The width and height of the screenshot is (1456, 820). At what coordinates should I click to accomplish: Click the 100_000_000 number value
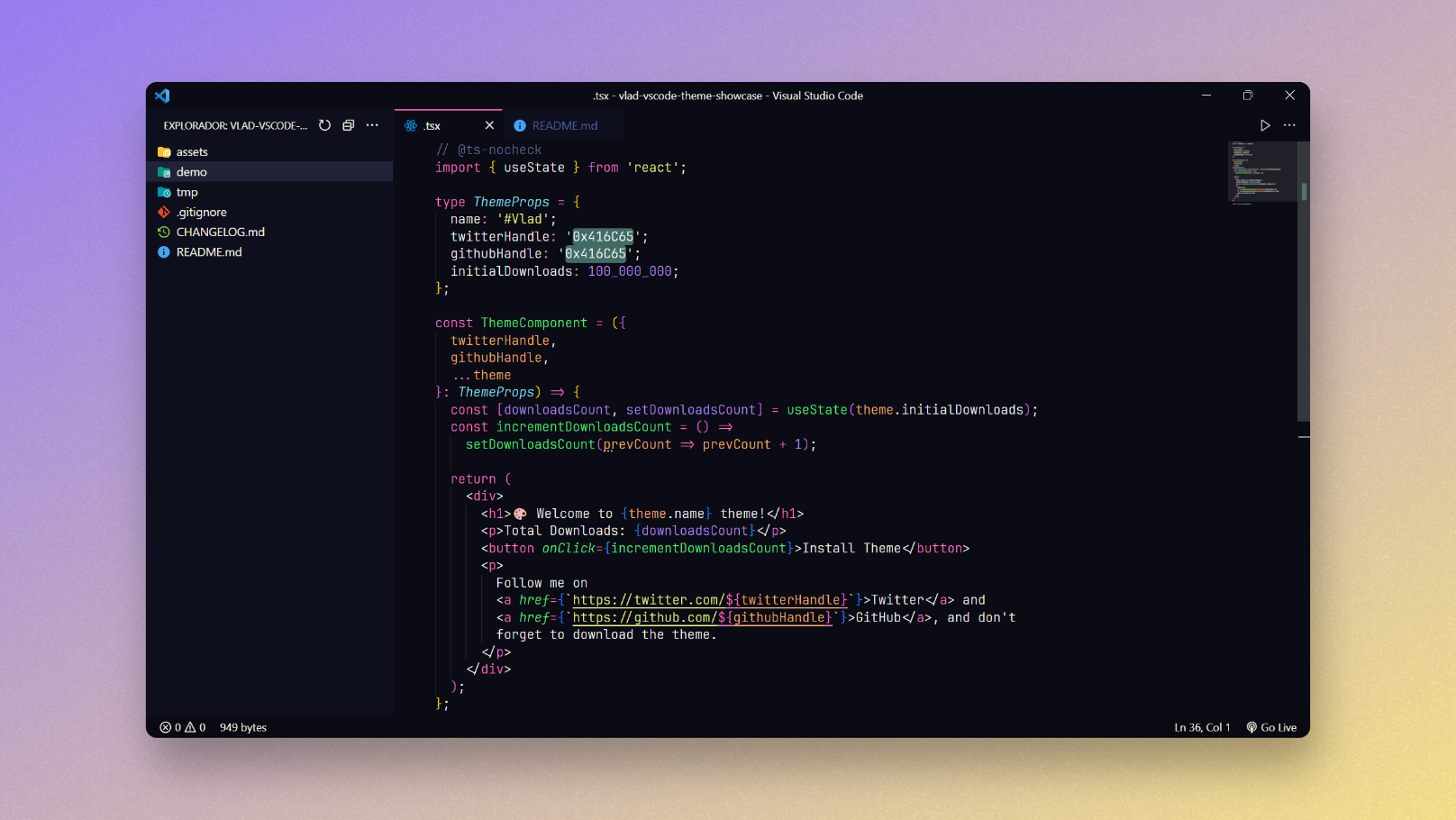coord(630,271)
